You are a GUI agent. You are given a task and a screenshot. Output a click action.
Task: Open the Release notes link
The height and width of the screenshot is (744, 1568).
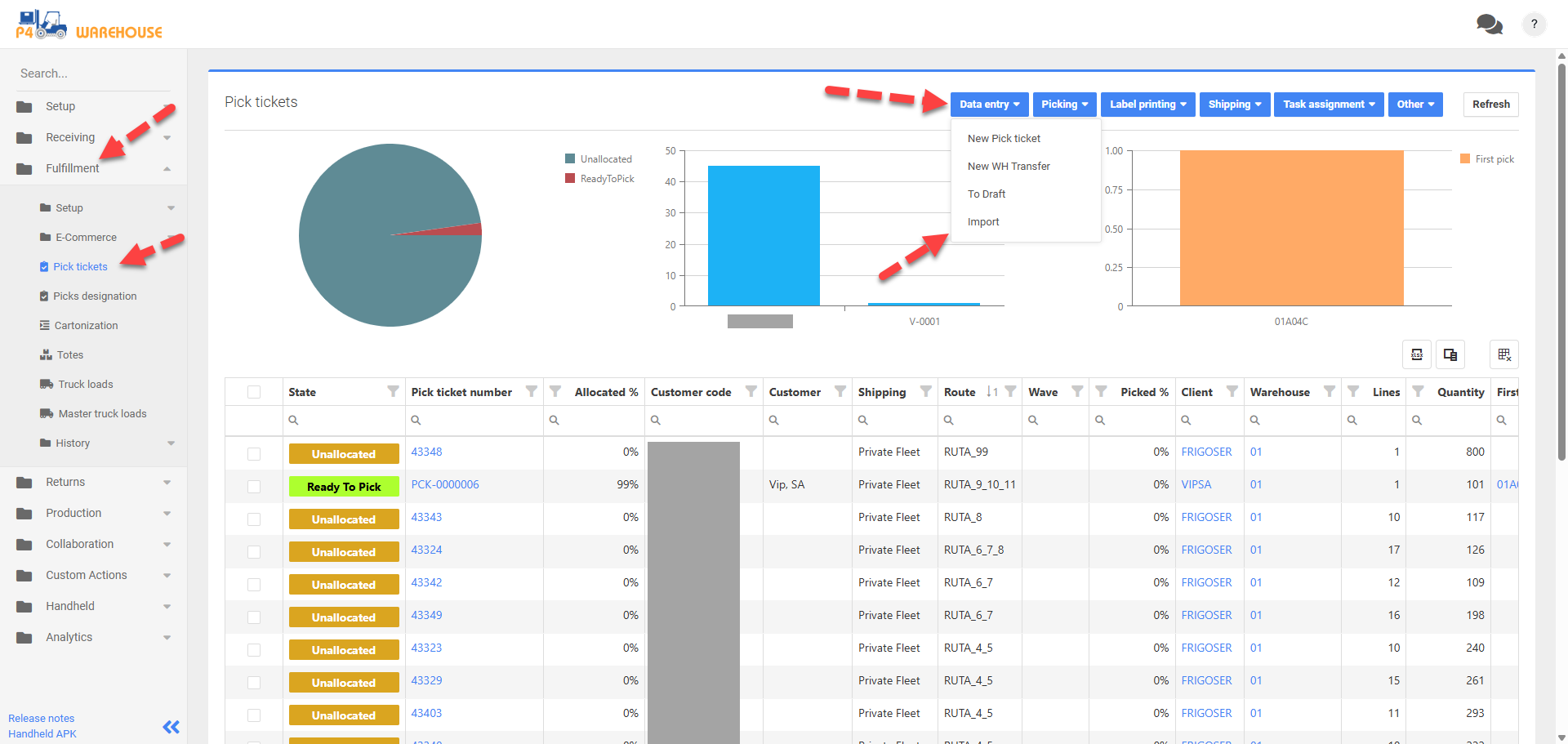41,719
